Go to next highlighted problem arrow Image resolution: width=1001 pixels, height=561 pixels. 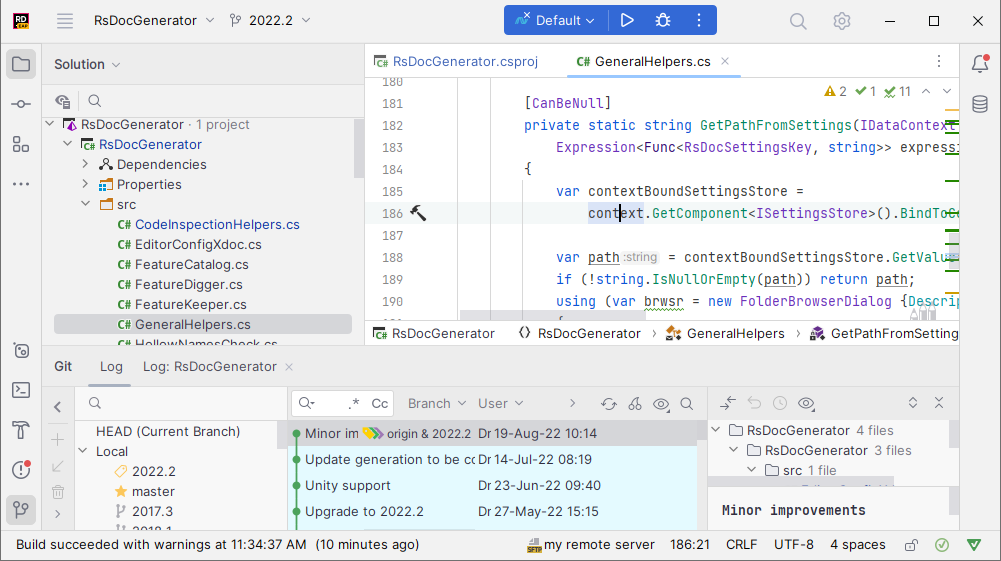[x=947, y=91]
